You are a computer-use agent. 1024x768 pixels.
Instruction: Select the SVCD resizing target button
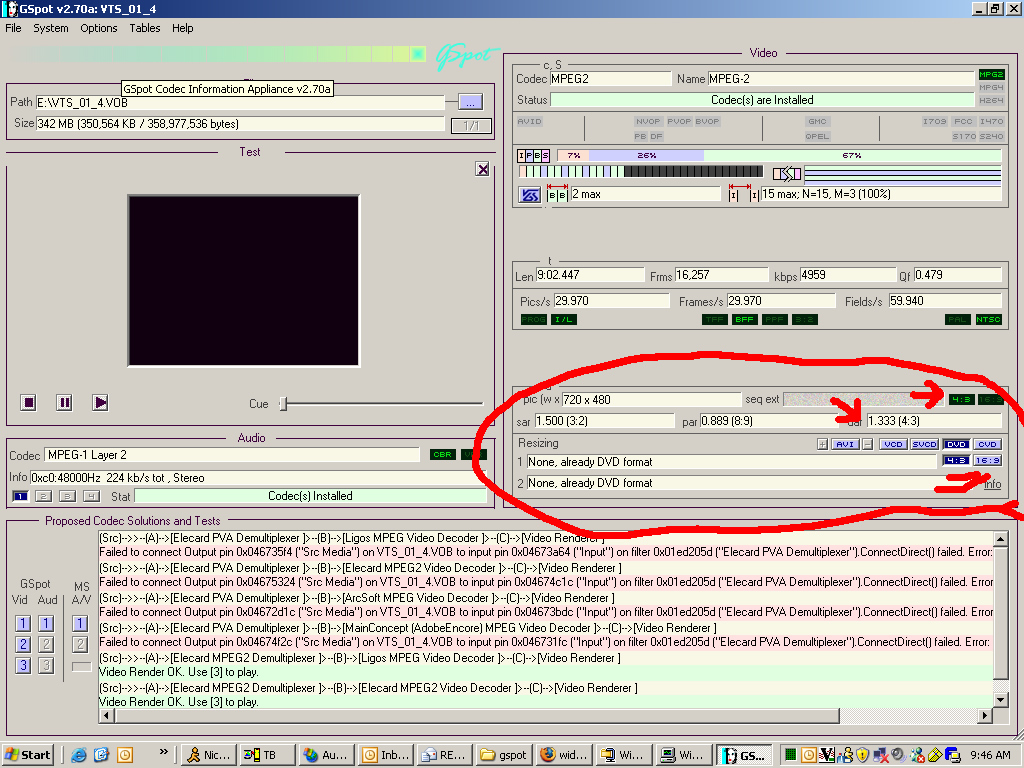(924, 444)
